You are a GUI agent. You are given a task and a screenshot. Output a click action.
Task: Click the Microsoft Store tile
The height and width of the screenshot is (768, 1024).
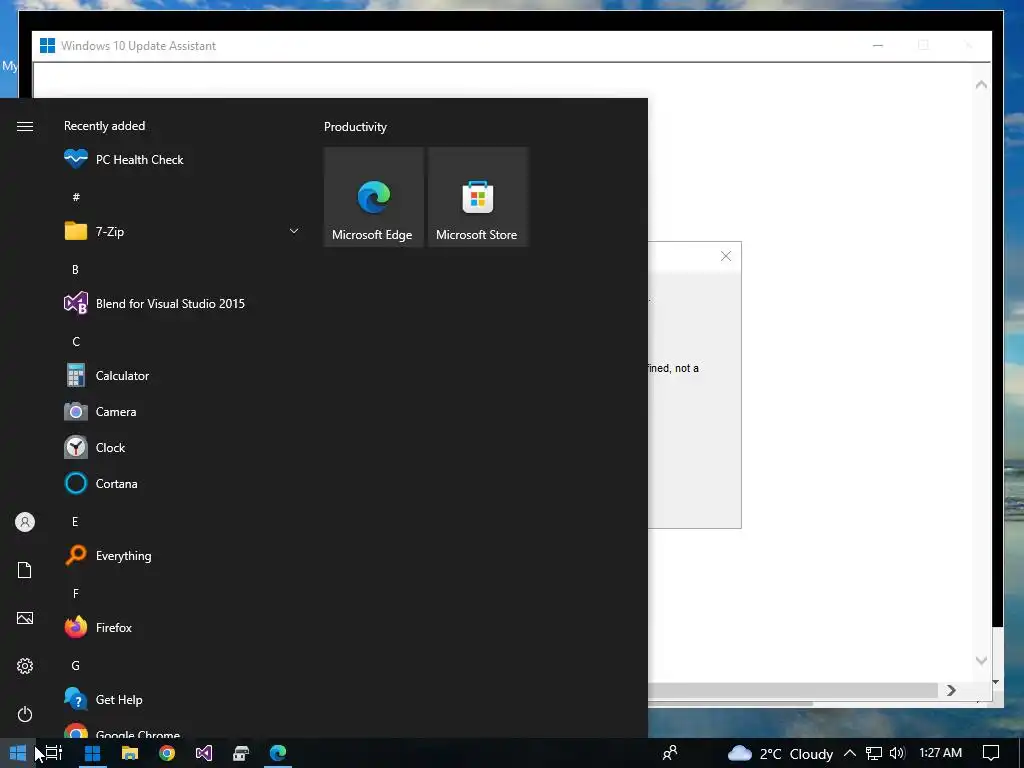coord(477,197)
